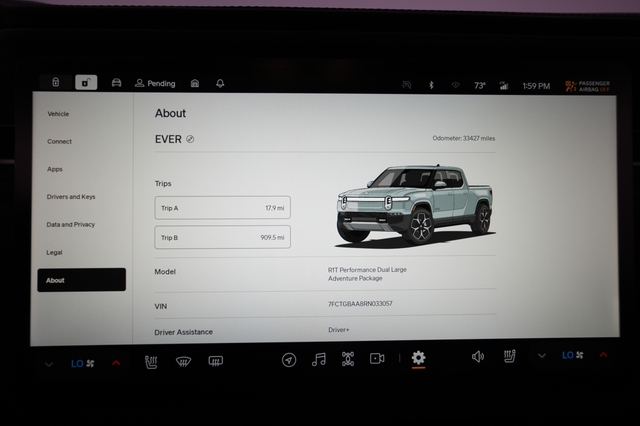This screenshot has height=426, width=640.
Task: Tap the Wi-Fi status icon
Action: (456, 85)
